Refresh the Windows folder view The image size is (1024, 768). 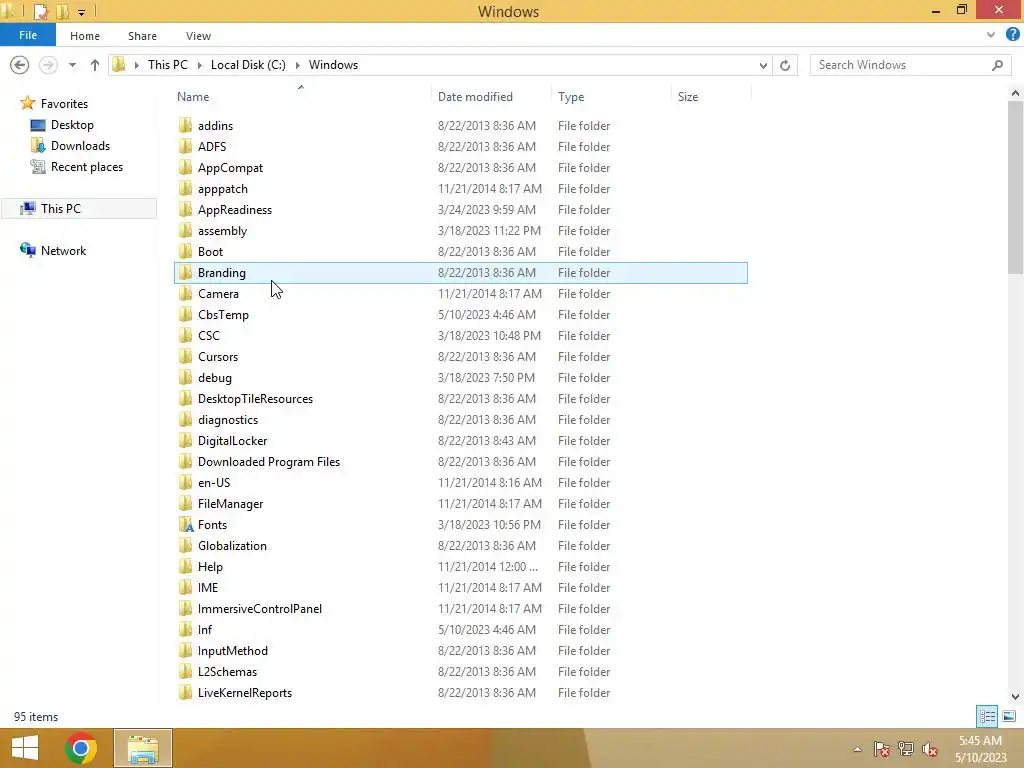tap(785, 65)
